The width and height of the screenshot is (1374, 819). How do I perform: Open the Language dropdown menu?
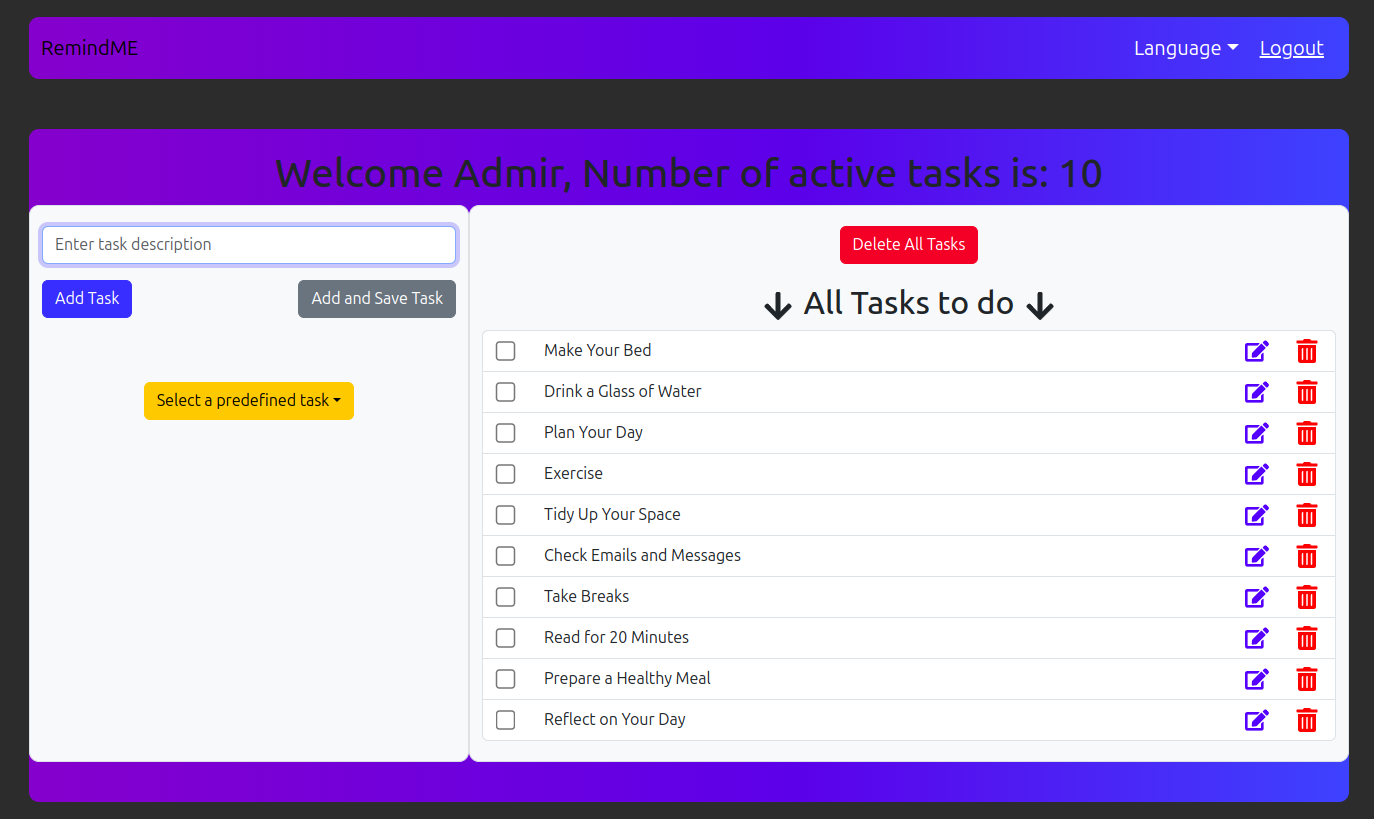[x=1185, y=48]
